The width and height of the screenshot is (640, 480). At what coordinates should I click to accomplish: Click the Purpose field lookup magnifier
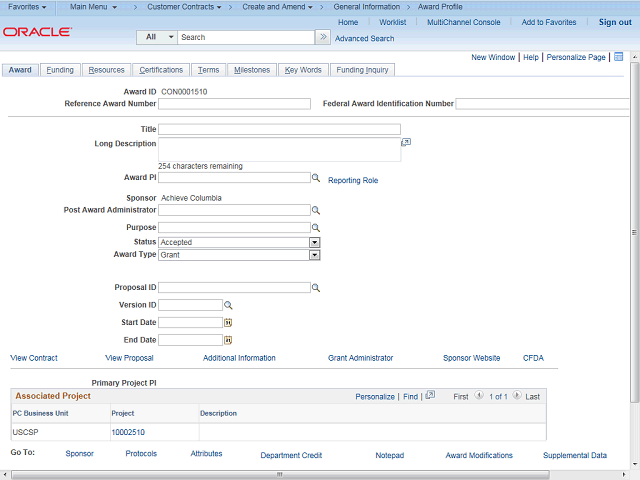point(315,228)
